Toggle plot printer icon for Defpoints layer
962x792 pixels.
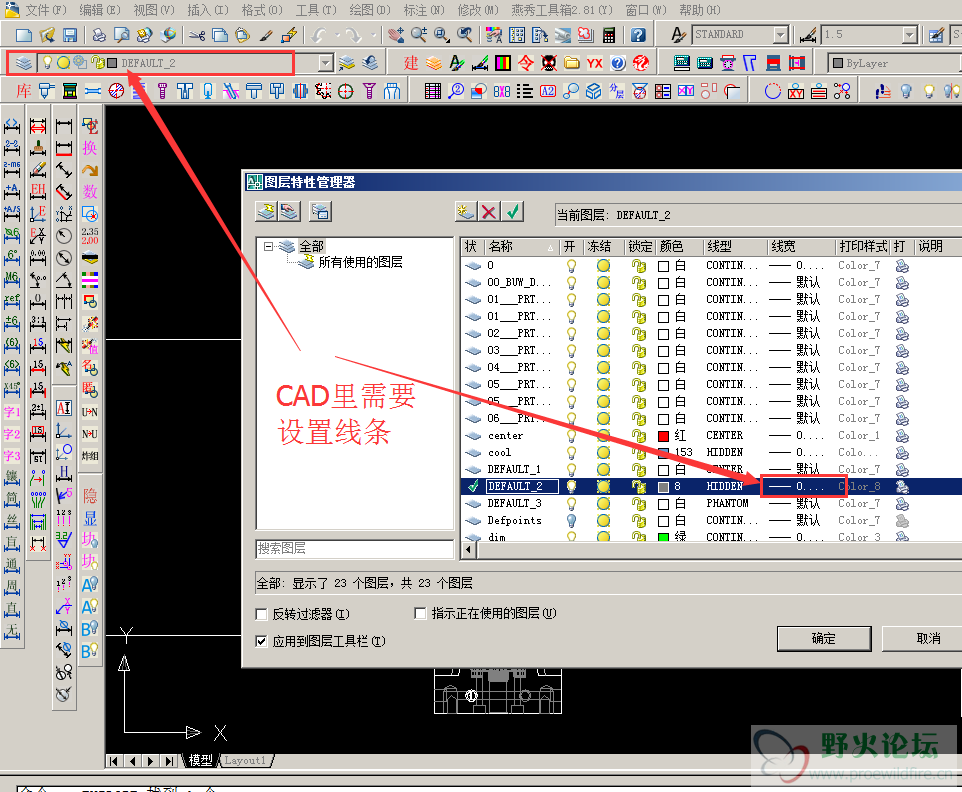(x=902, y=520)
